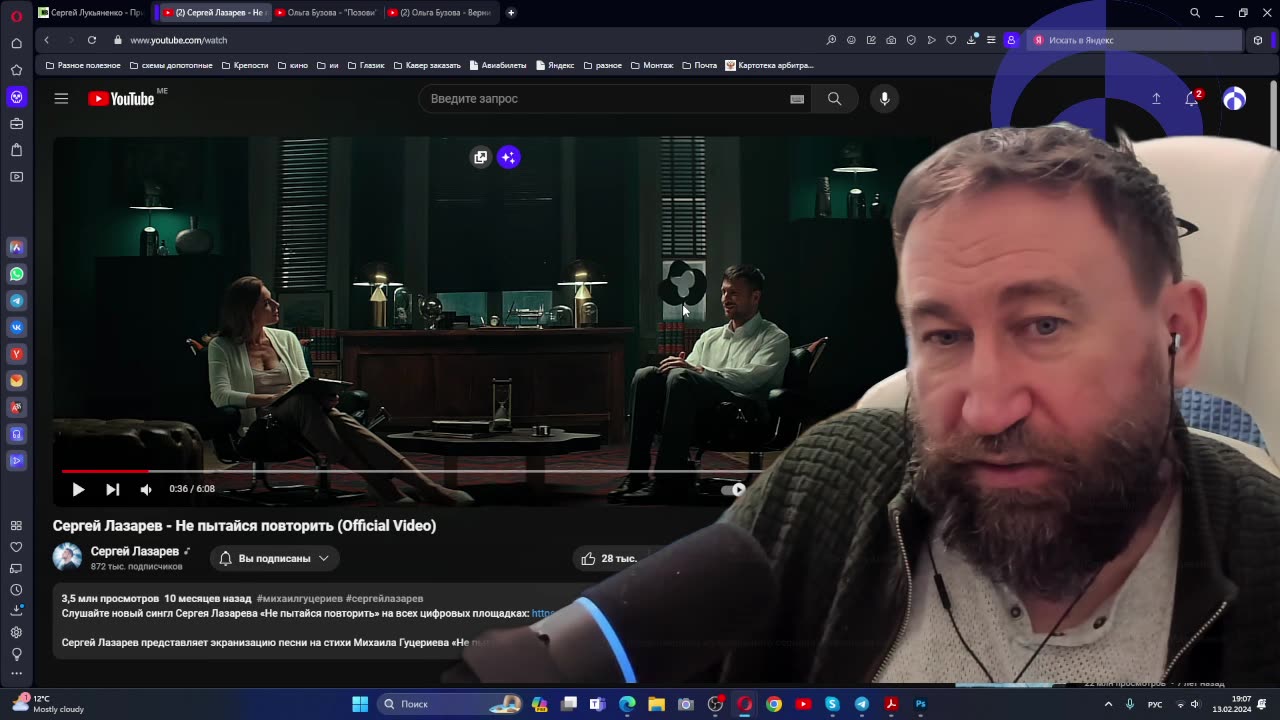Switch to Ольга Бузова Верни tab
Viewport: 1280px width, 720px height.
(438, 13)
